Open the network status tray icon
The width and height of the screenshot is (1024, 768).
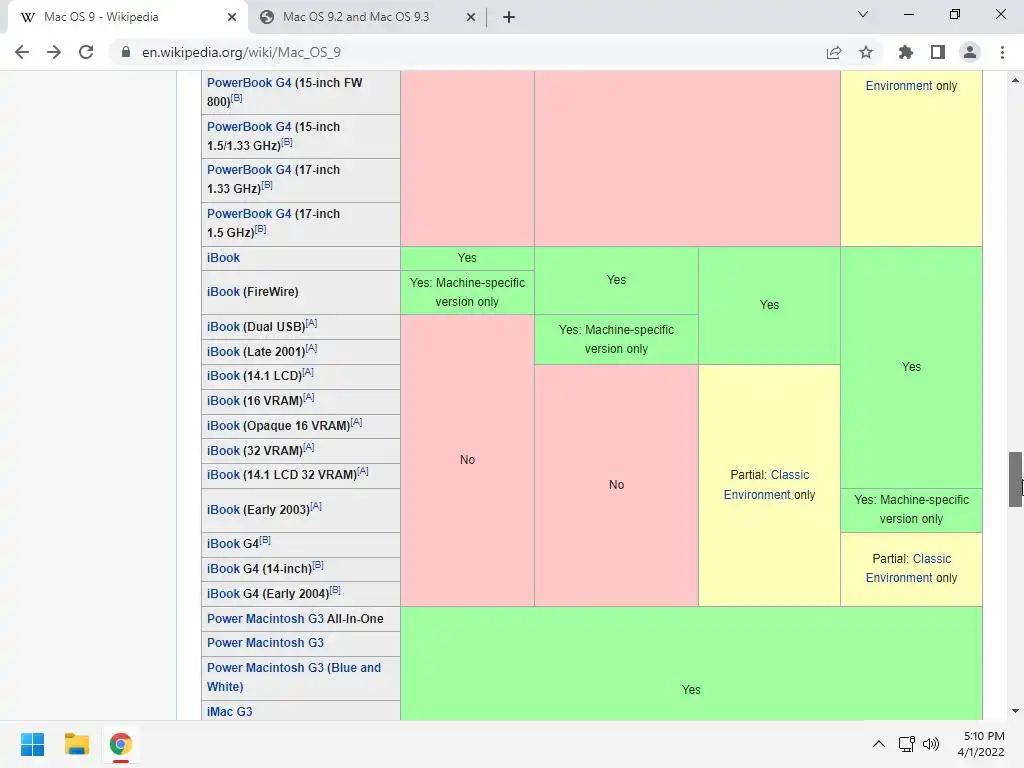click(x=906, y=744)
